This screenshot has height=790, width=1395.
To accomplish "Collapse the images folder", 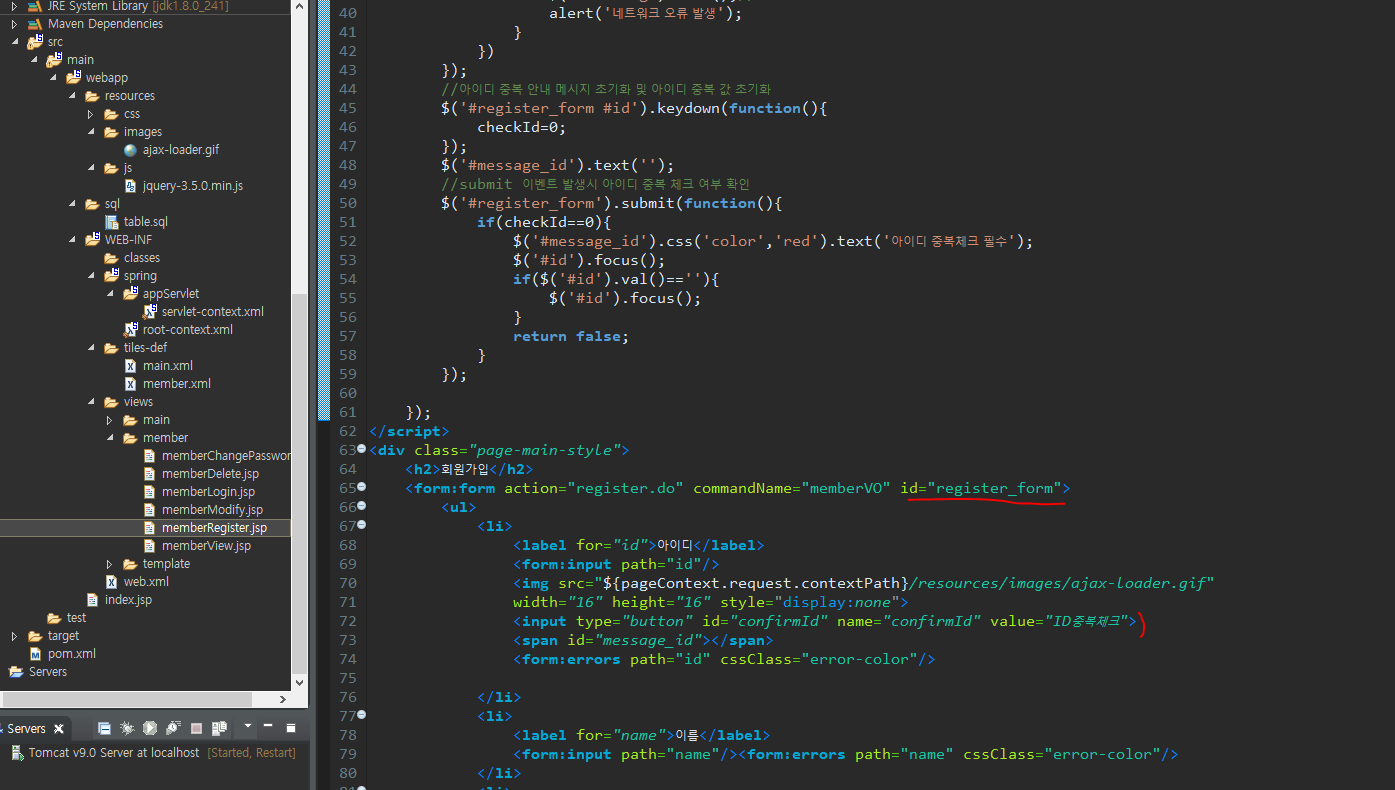I will click(91, 132).
